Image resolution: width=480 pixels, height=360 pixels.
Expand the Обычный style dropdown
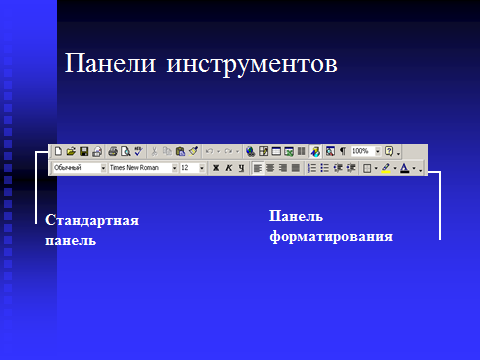103,168
